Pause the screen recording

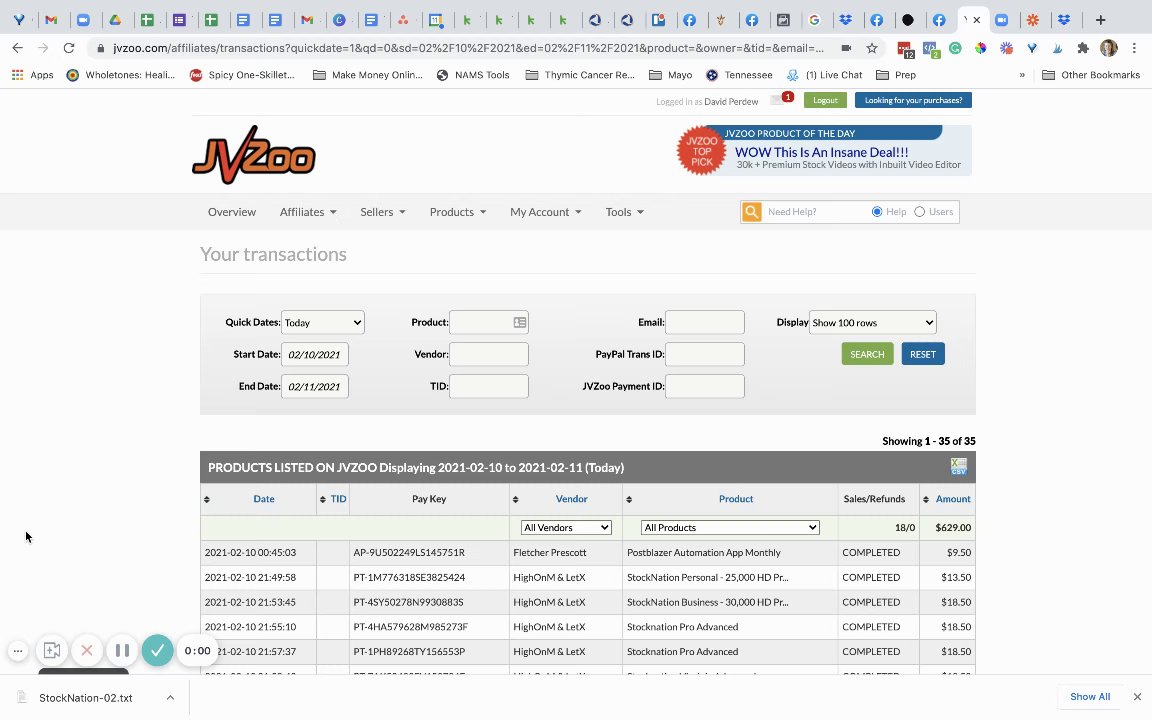coord(123,650)
